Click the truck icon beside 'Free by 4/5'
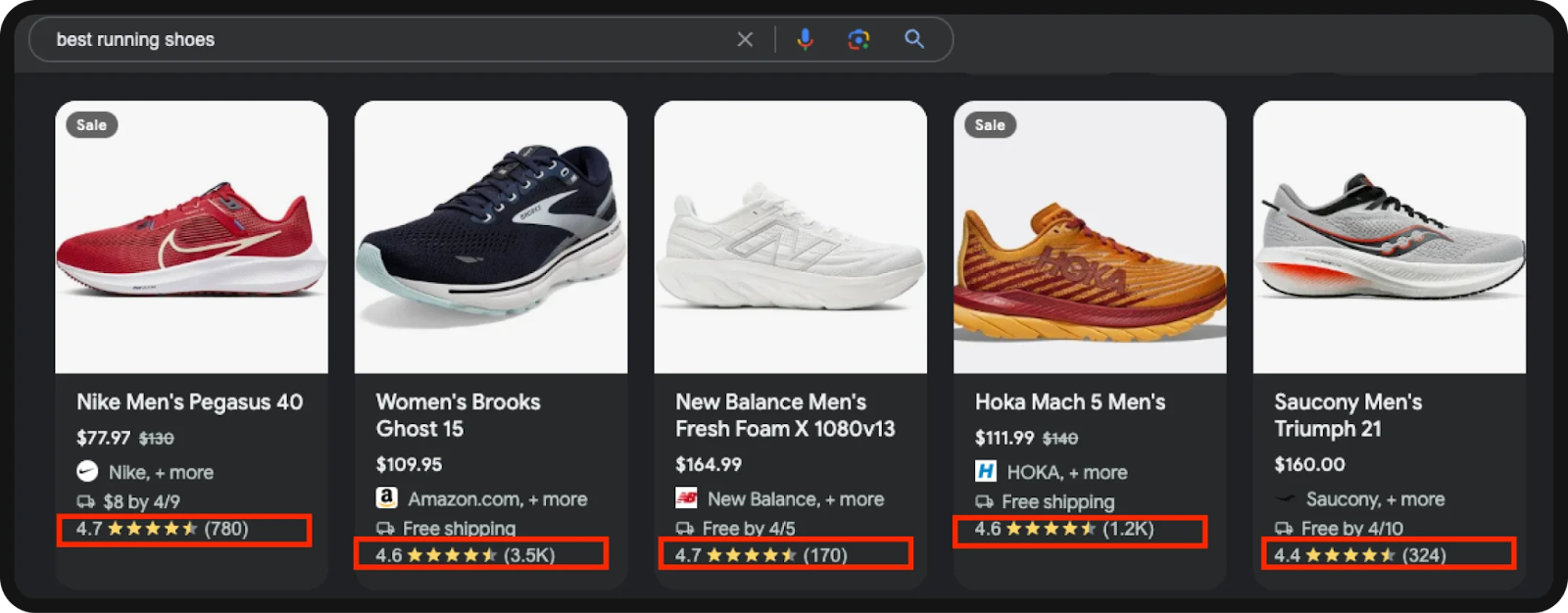Screen dimensions: 1568x613 pos(685,529)
